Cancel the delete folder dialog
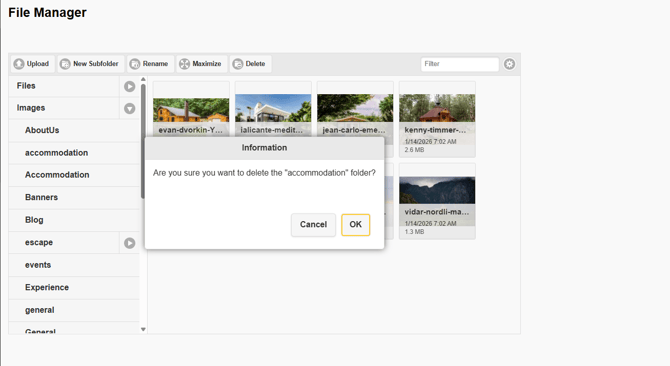This screenshot has height=366, width=670. click(313, 225)
